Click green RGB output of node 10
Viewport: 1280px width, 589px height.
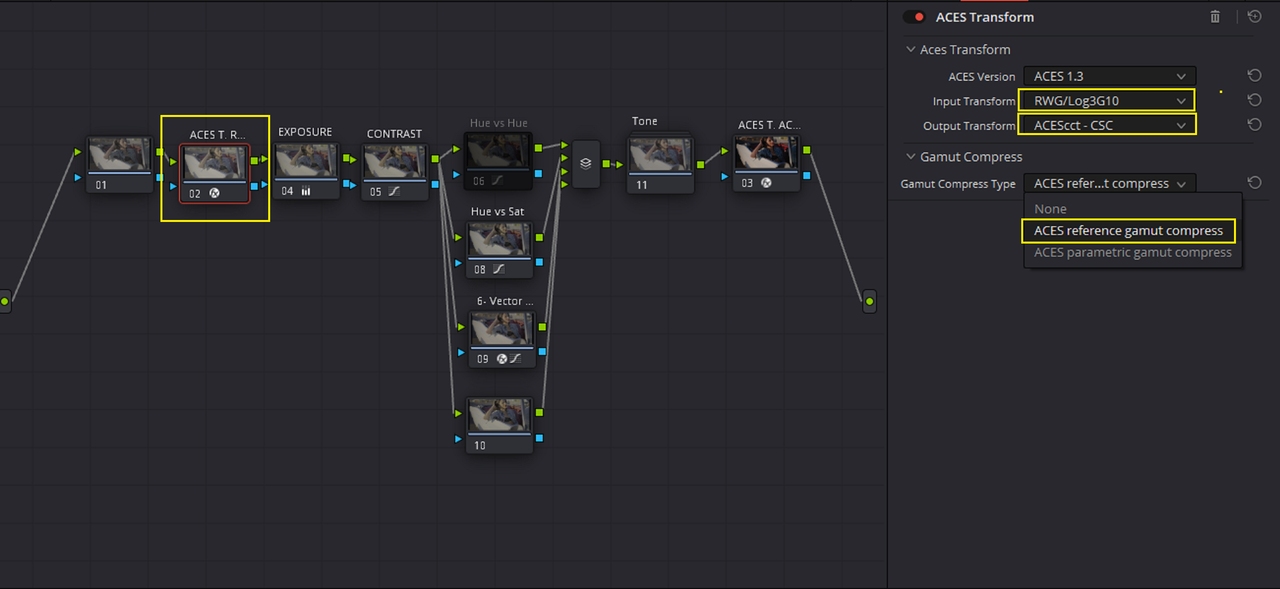click(539, 412)
